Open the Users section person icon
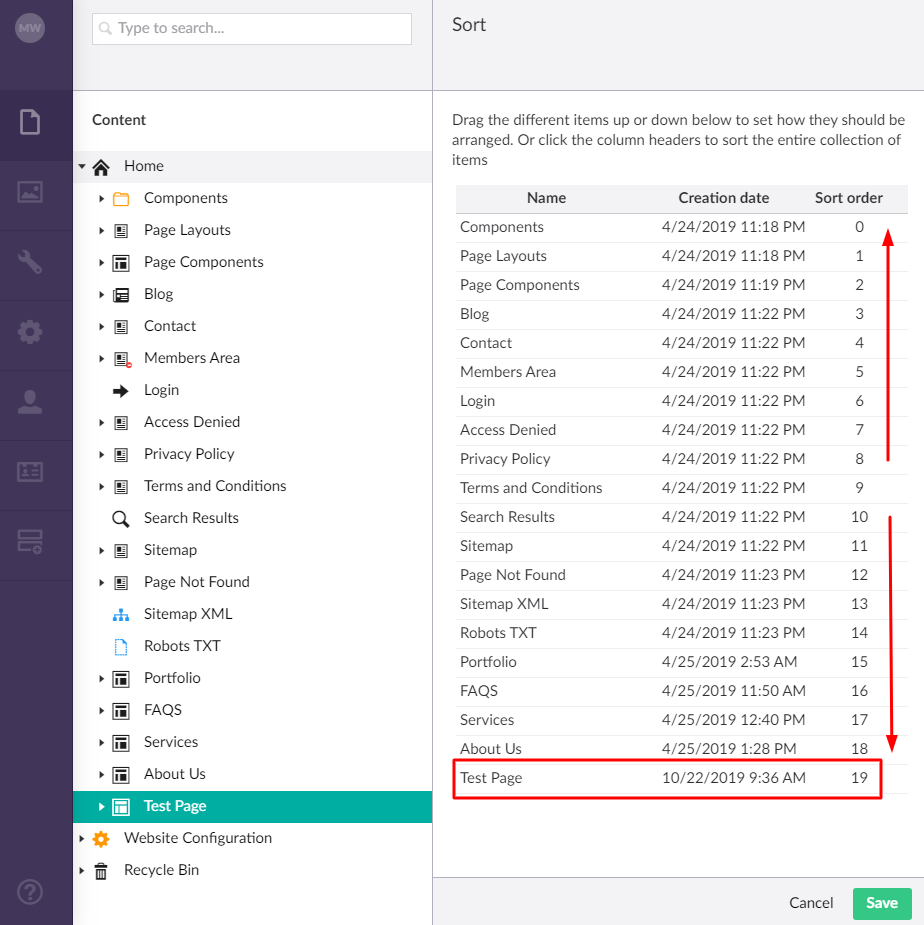924x925 pixels. point(30,402)
